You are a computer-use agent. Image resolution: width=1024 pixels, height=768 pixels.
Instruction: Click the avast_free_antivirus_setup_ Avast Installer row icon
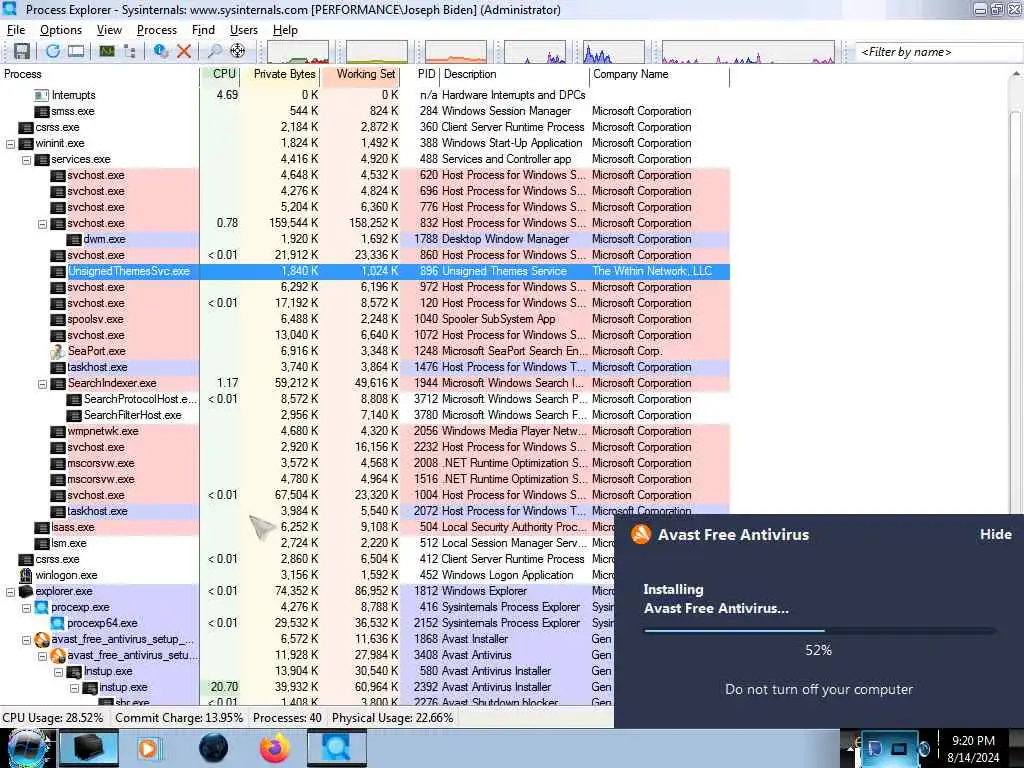coord(42,639)
